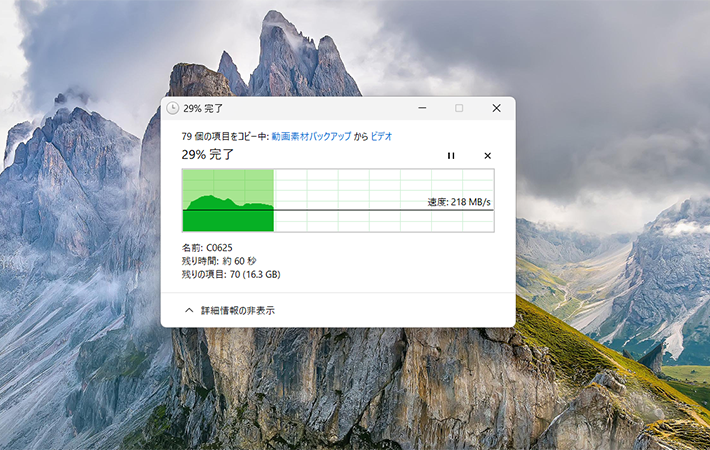Pause the file copy operation
The height and width of the screenshot is (450, 710).
click(x=451, y=156)
